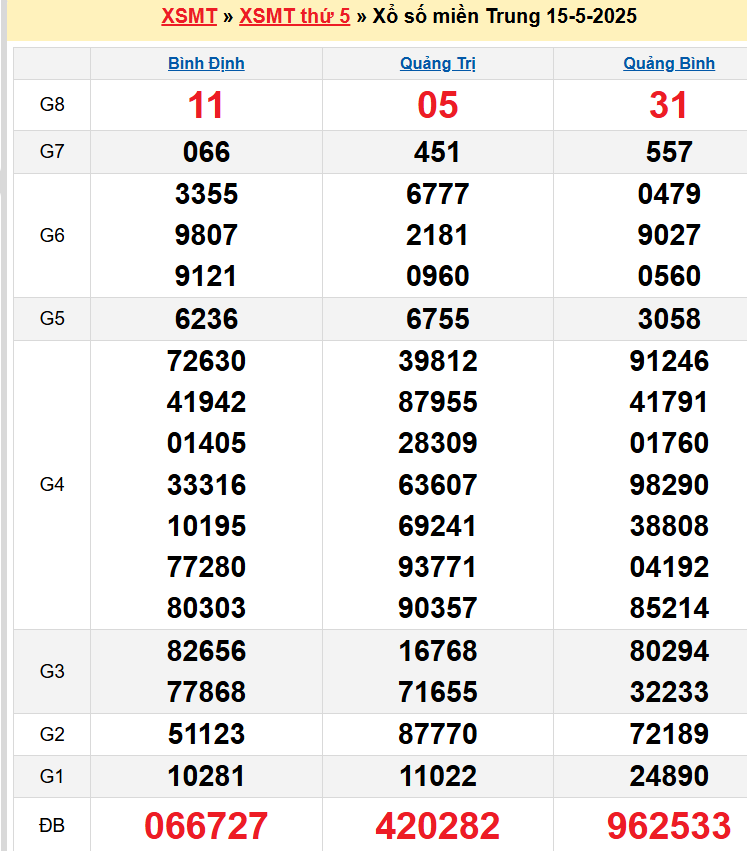The image size is (747, 851).
Task: Open the Bình Định province link
Action: [206, 63]
